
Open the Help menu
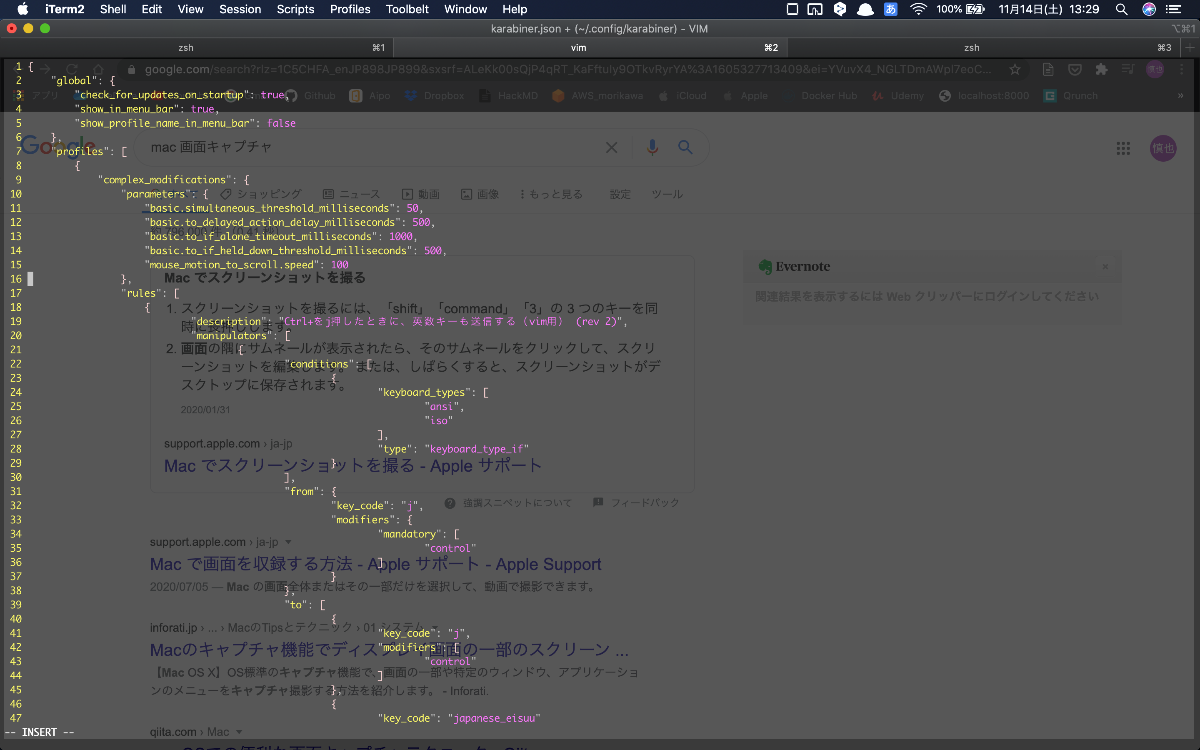coord(515,9)
